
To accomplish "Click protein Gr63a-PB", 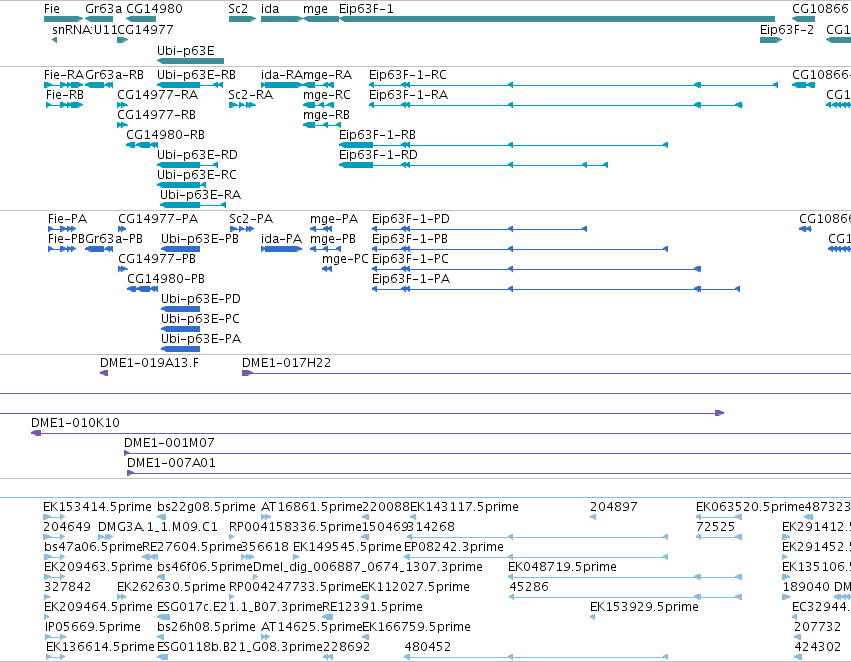I will [x=99, y=249].
